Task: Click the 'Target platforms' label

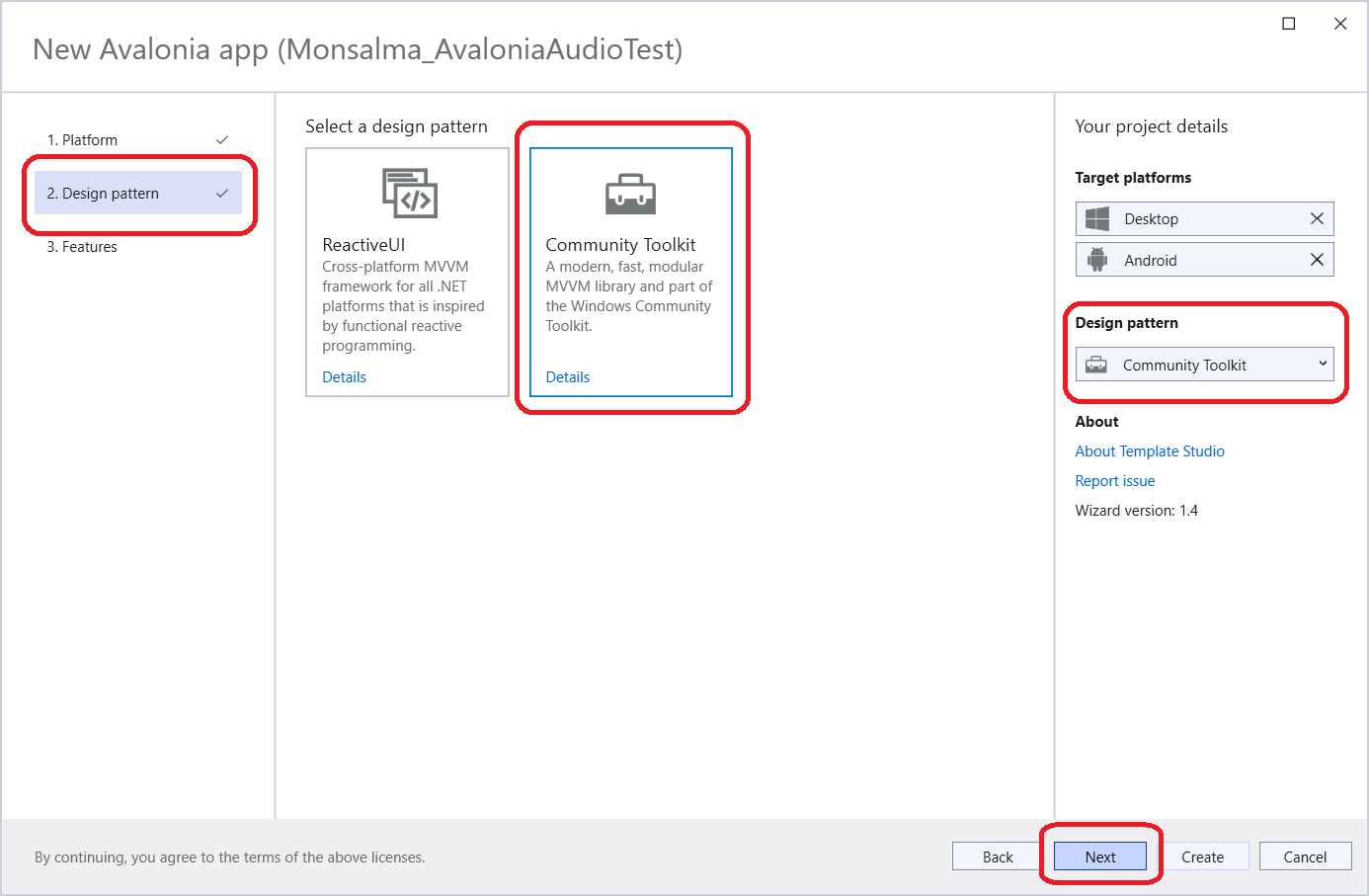Action: [x=1133, y=178]
